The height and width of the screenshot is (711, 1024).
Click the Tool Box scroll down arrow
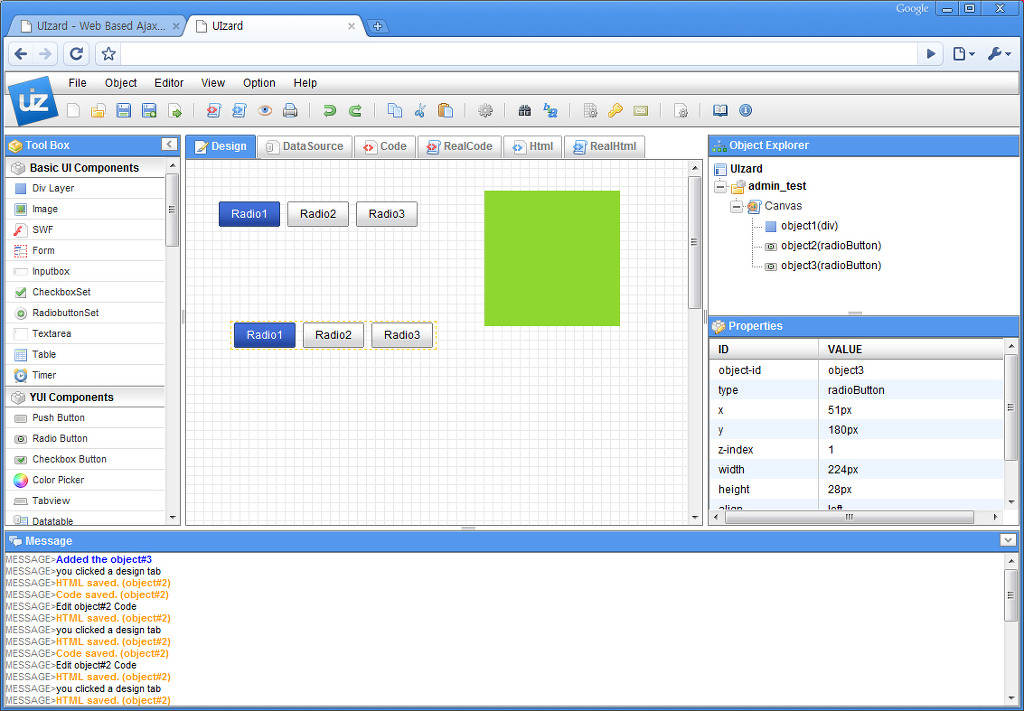(x=172, y=518)
